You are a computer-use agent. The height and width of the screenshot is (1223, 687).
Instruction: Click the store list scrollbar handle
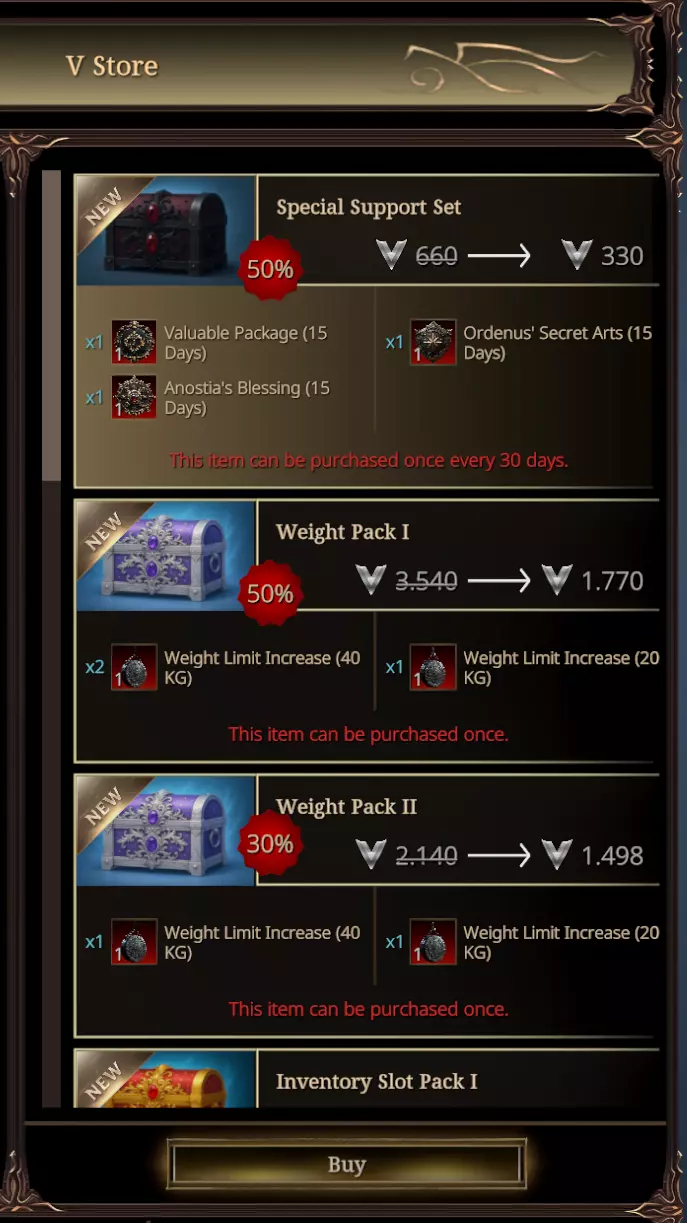(51, 326)
